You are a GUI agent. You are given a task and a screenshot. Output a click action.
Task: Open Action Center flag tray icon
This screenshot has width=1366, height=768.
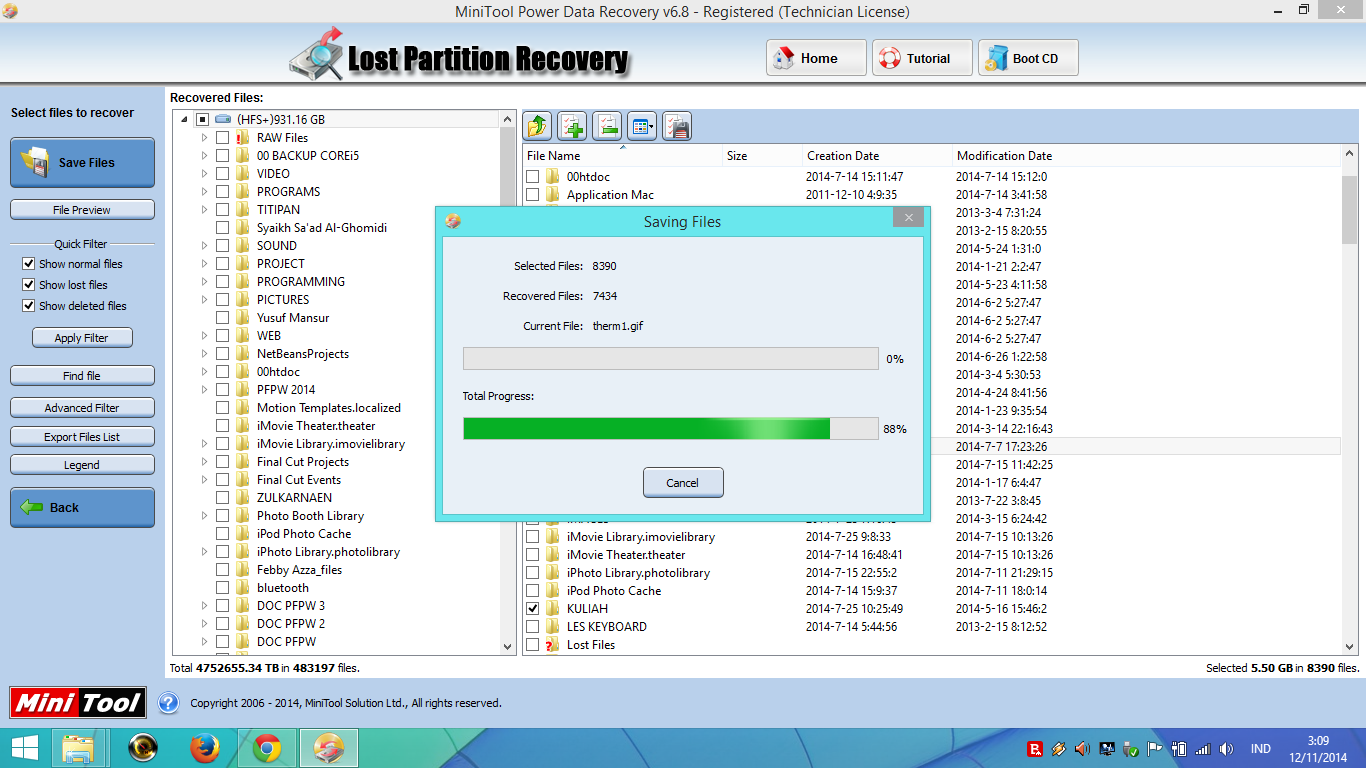(1155, 749)
